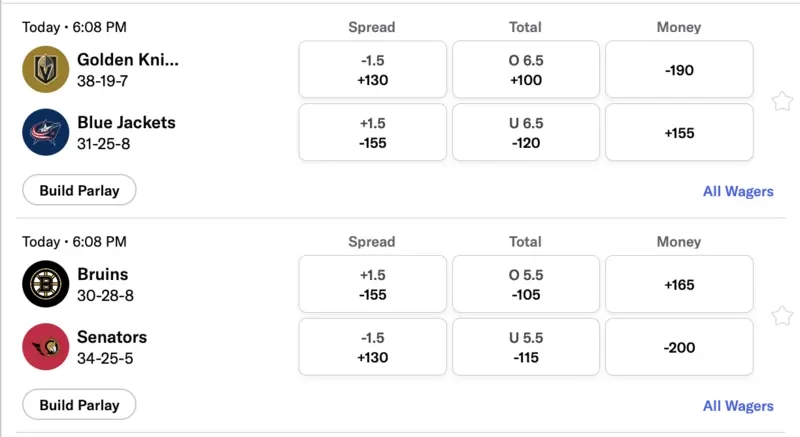Pick Blue Jackets +1.5 spread at -155
The height and width of the screenshot is (437, 800).
pos(372,133)
